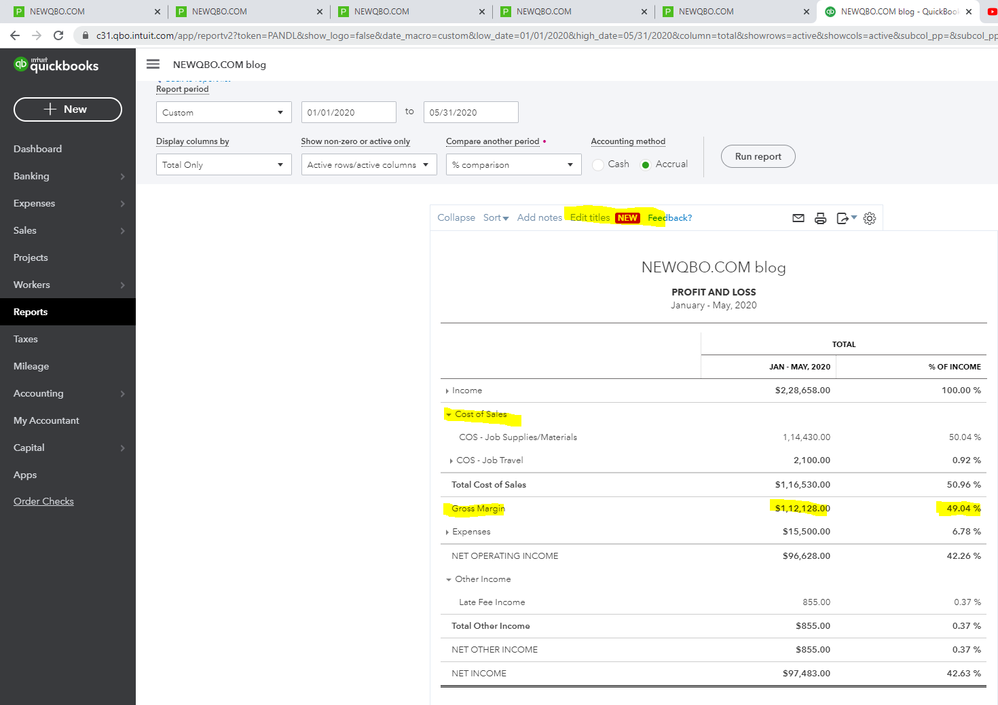The height and width of the screenshot is (705, 998).
Task: Open Banking in the sidebar
Action: (x=31, y=176)
